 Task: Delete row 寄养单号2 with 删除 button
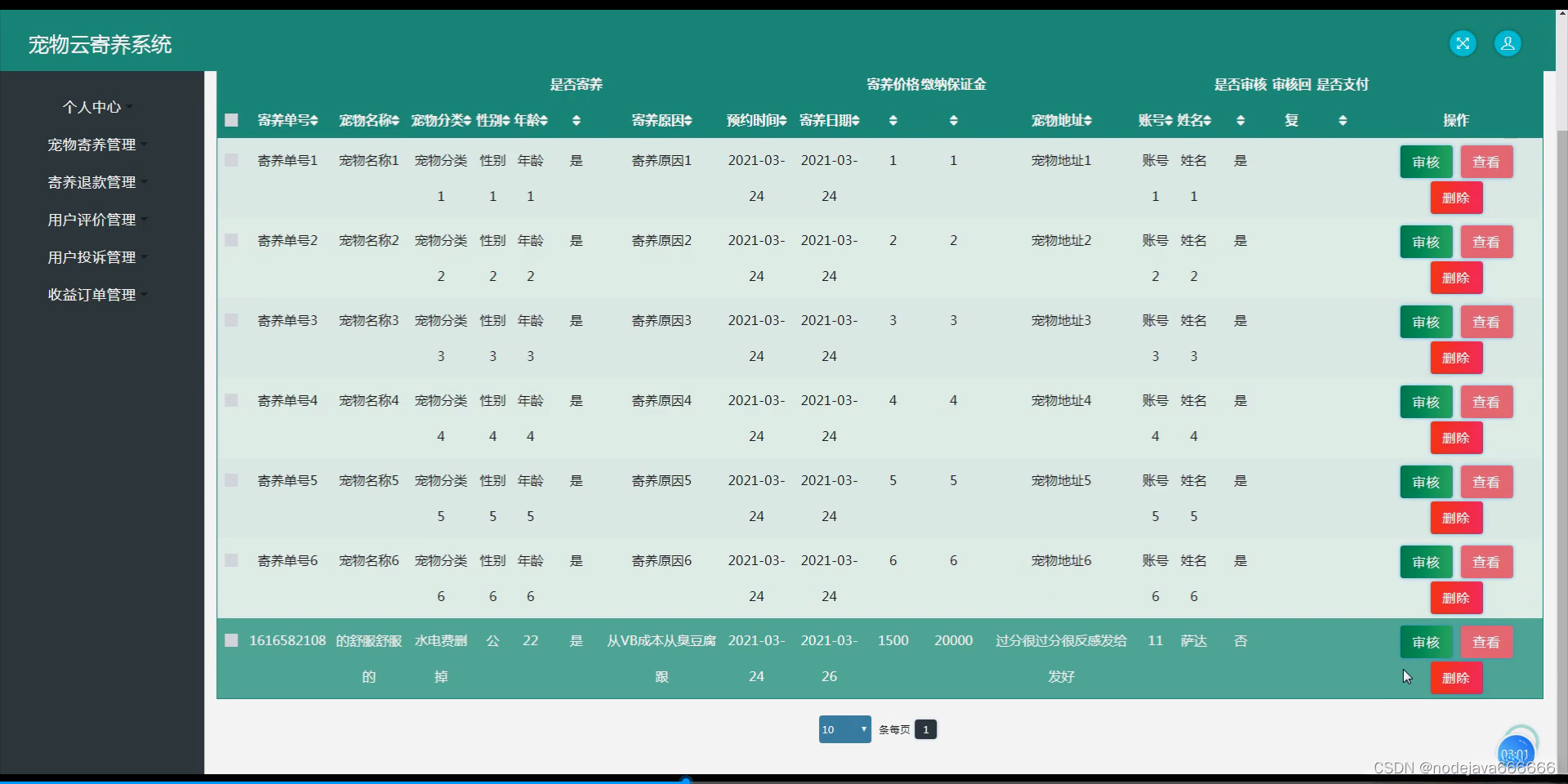[x=1456, y=278]
